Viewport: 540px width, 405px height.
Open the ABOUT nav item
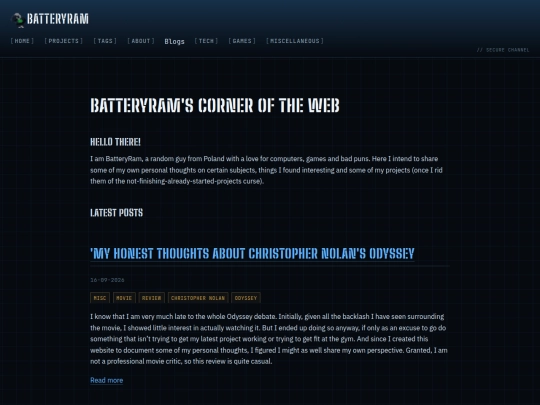(x=141, y=41)
